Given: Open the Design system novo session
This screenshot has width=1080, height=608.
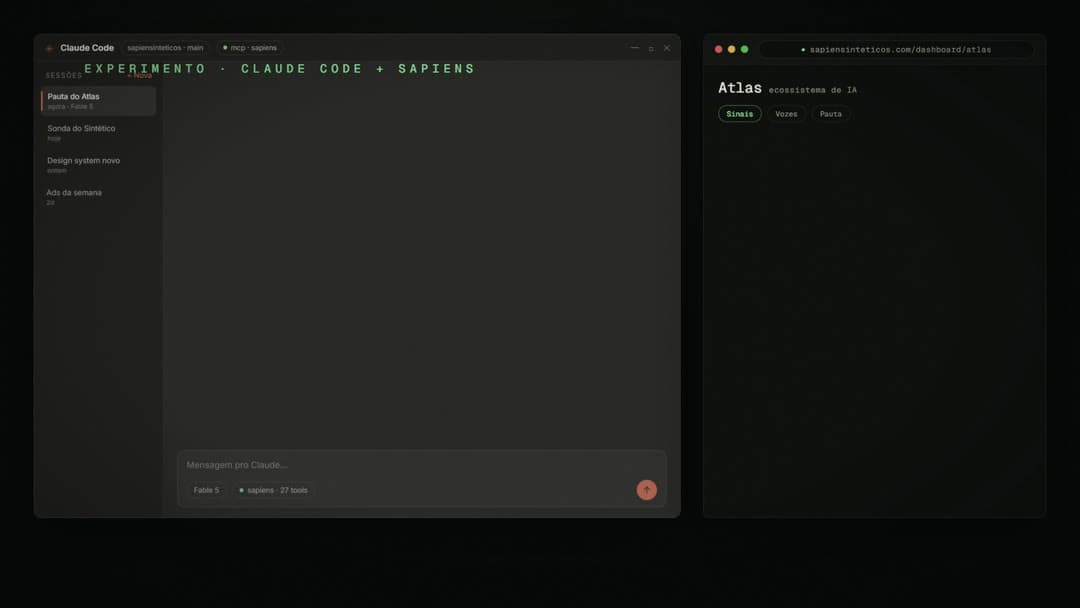Looking at the screenshot, I should (x=98, y=165).
